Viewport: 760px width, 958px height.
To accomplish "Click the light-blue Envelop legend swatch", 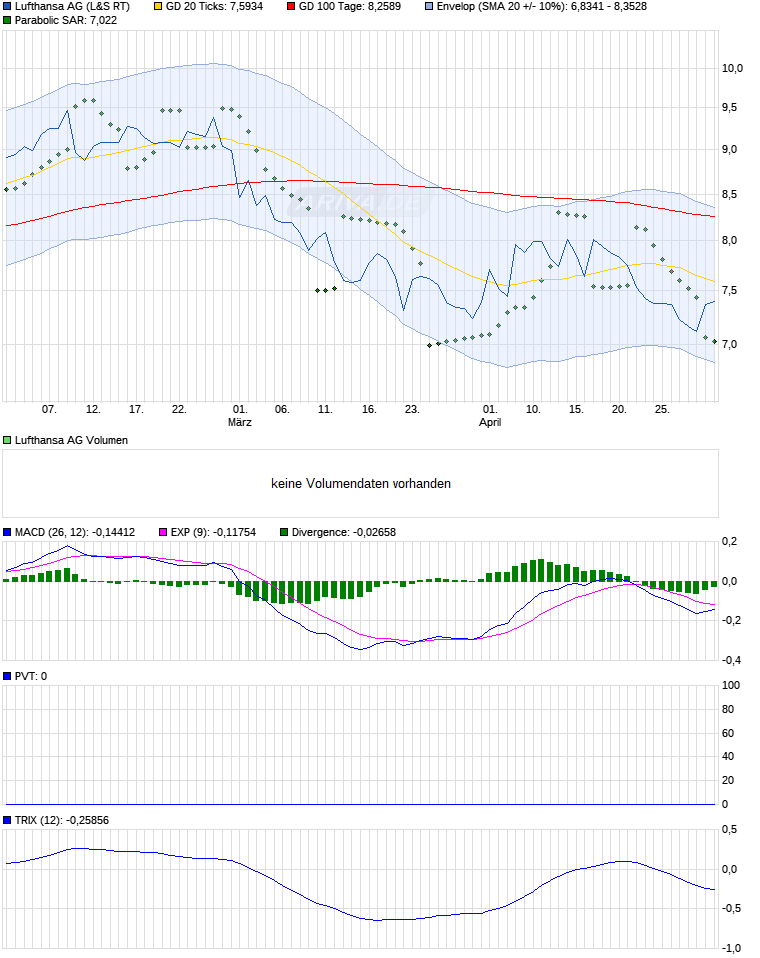I will click(429, 7).
